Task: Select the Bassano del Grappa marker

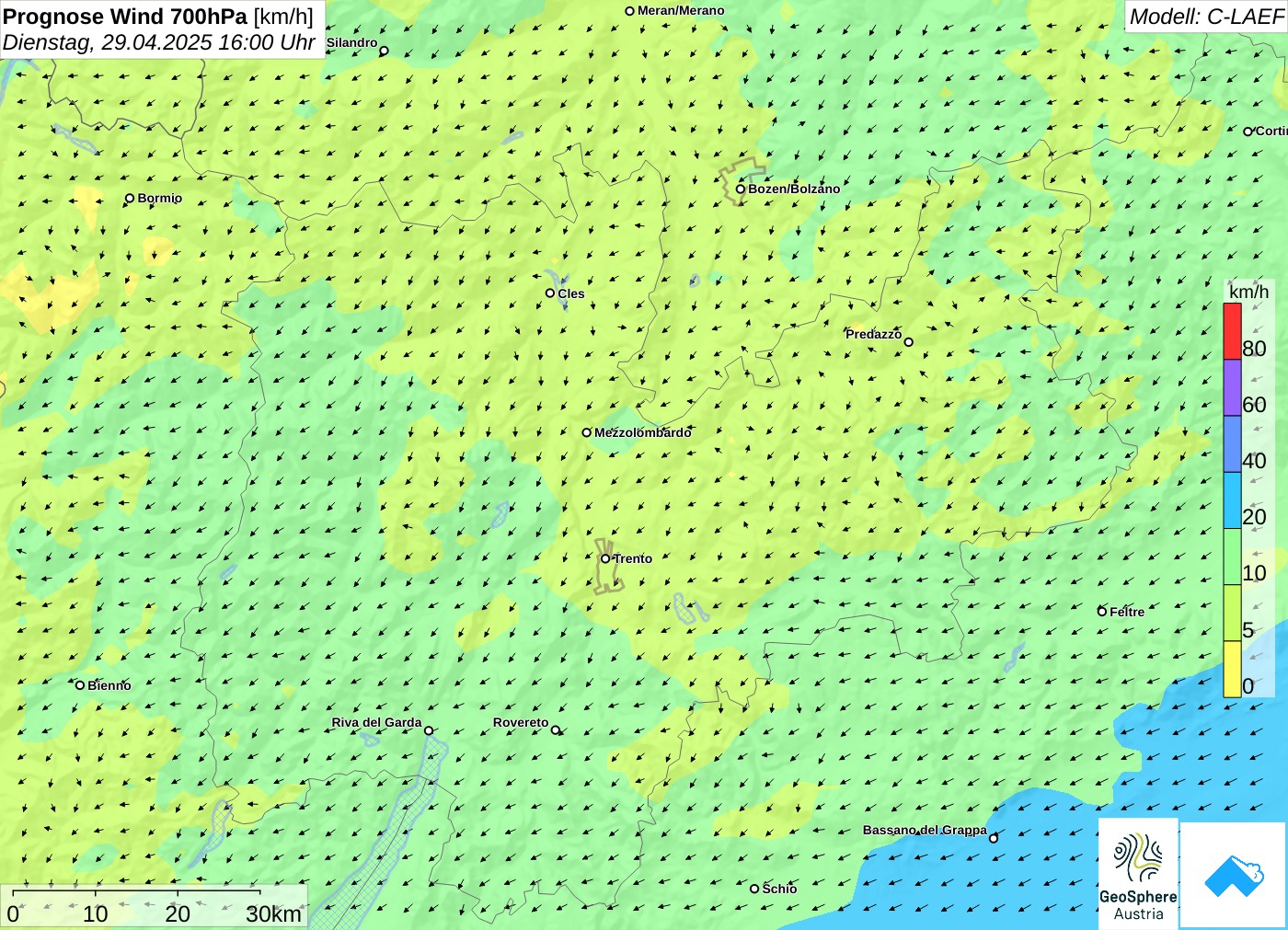Action: (994, 838)
